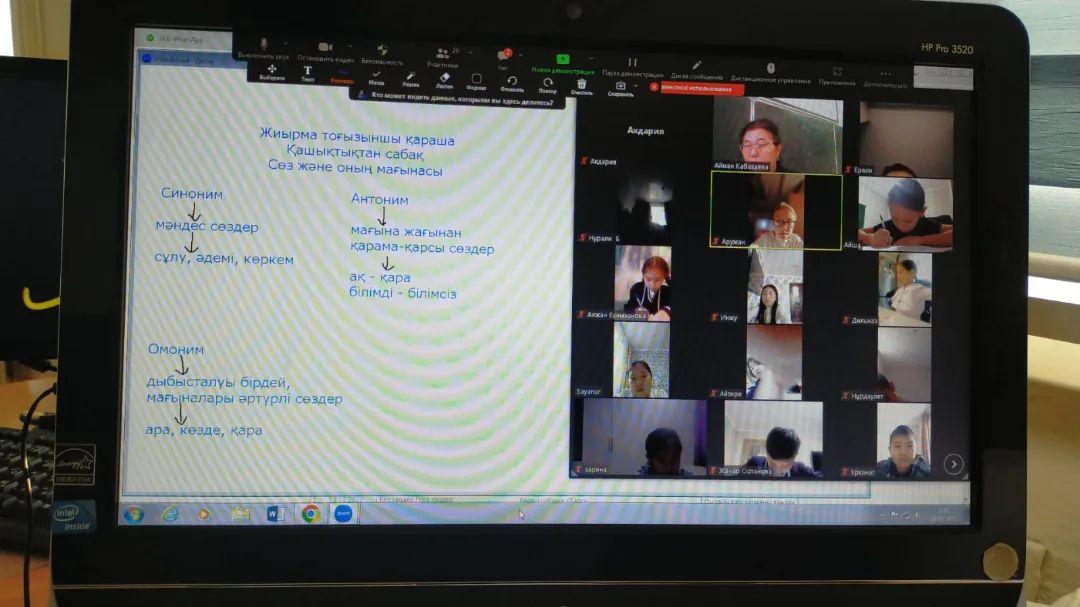Open audio options arrow beside microphone
The width and height of the screenshot is (1080, 607).
pyautogui.click(x=285, y=45)
